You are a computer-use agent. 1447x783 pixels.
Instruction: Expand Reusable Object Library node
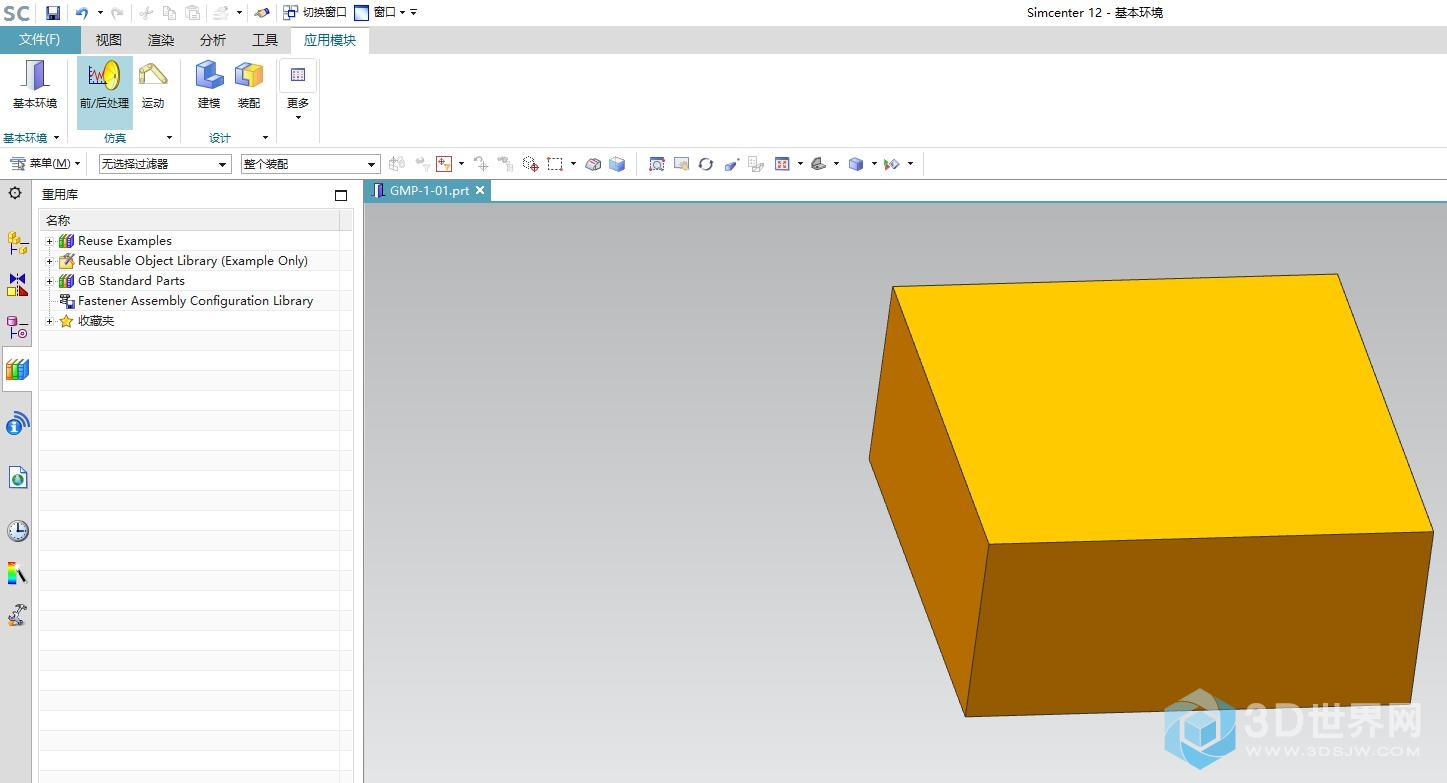[49, 261]
